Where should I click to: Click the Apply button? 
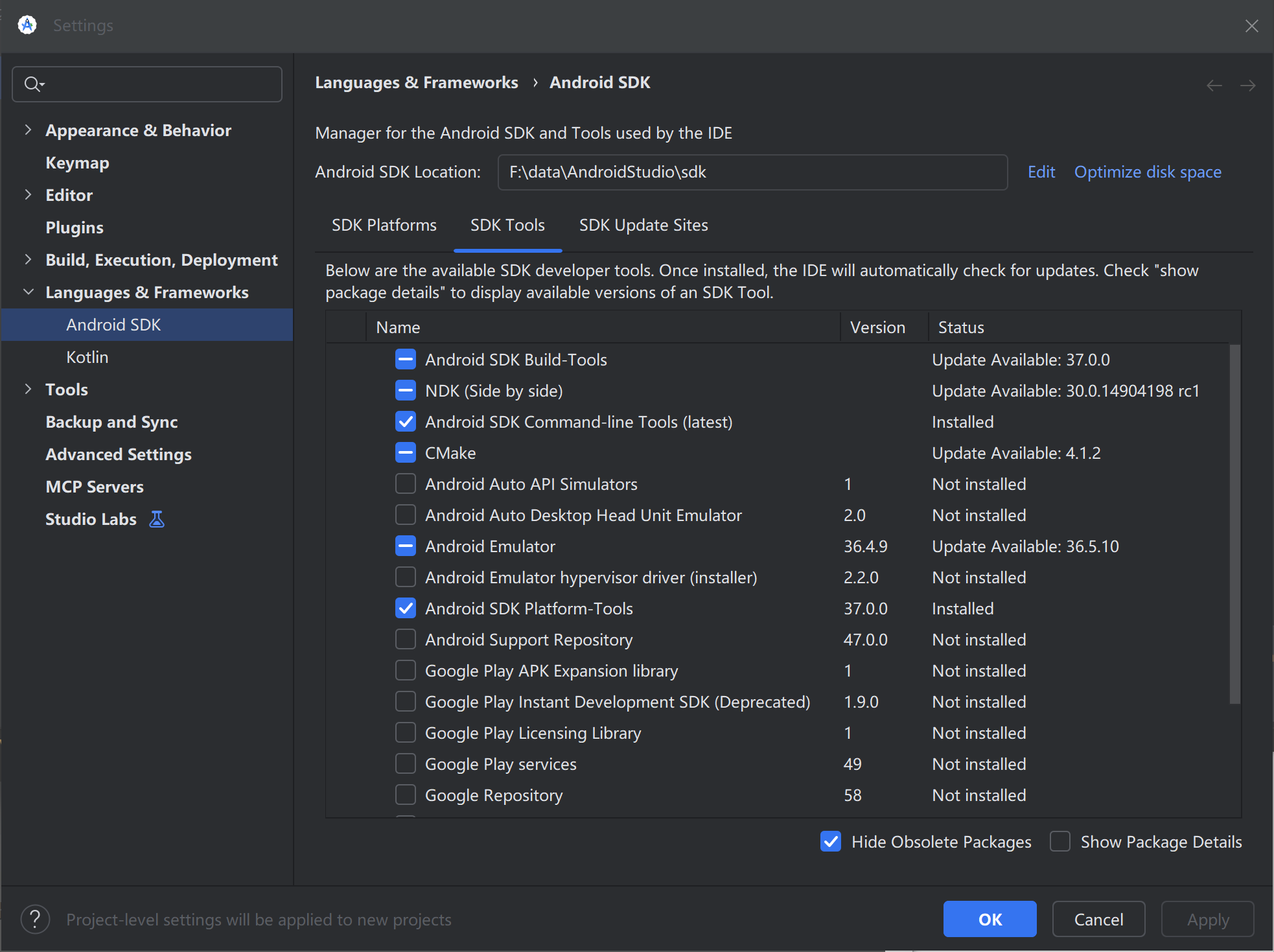[1207, 919]
